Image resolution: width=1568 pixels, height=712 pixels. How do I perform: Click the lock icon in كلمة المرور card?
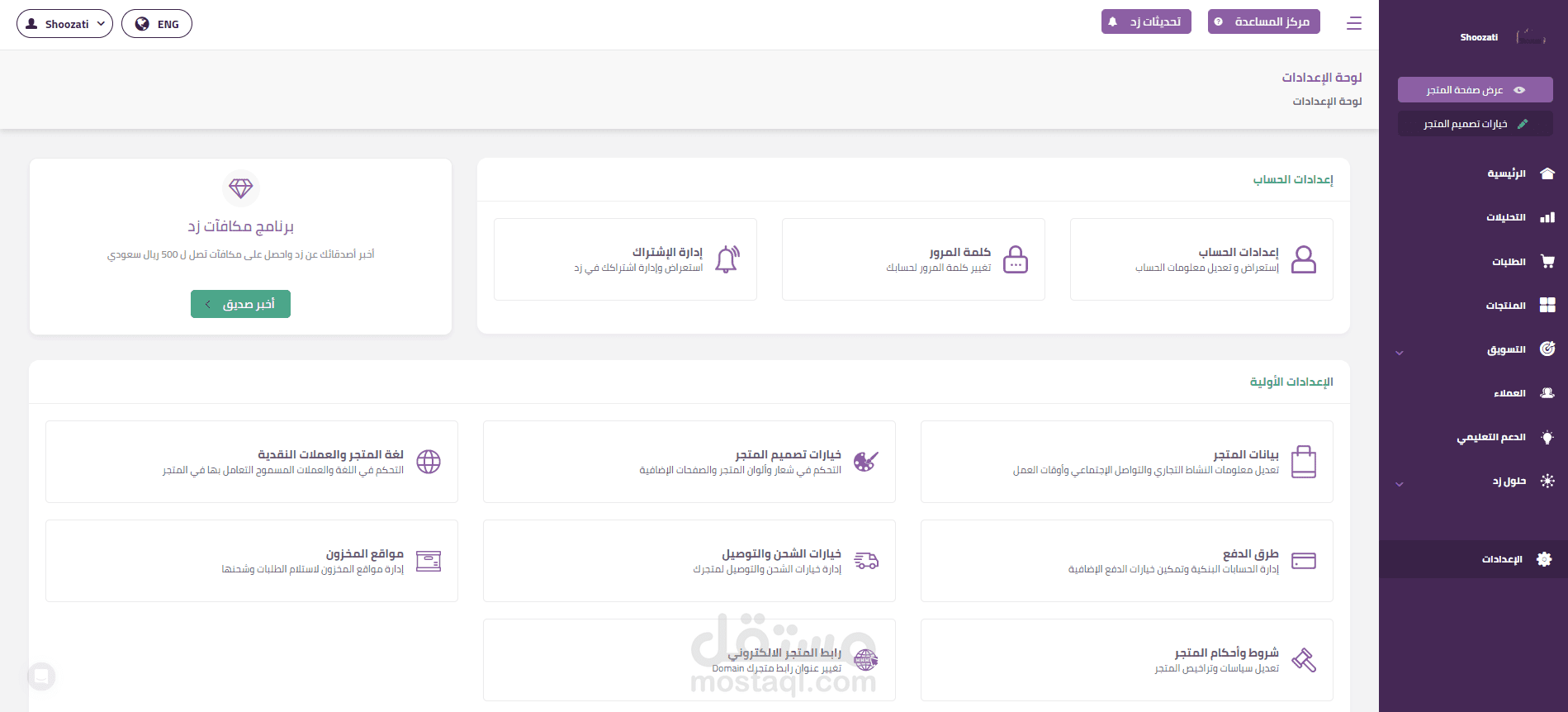coord(1016,259)
